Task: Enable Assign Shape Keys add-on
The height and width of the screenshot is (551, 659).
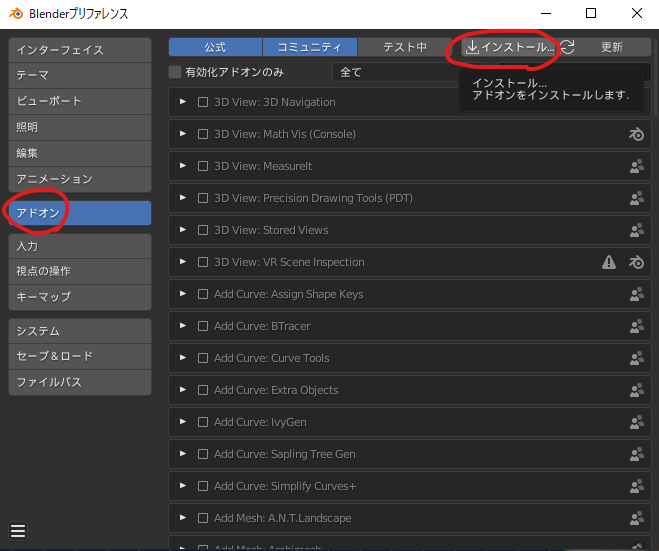Action: coord(203,294)
